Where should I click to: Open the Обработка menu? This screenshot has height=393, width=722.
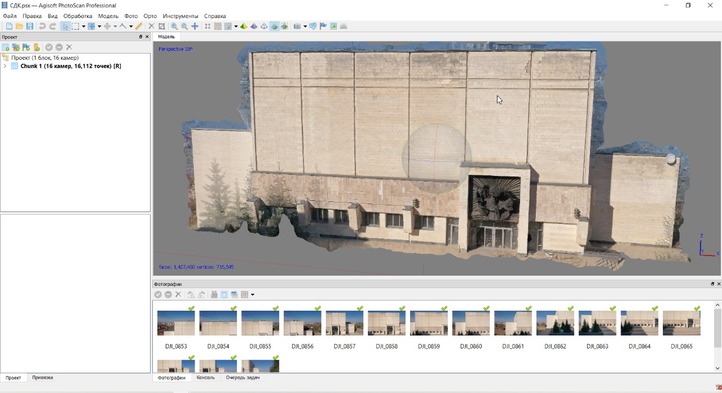77,16
